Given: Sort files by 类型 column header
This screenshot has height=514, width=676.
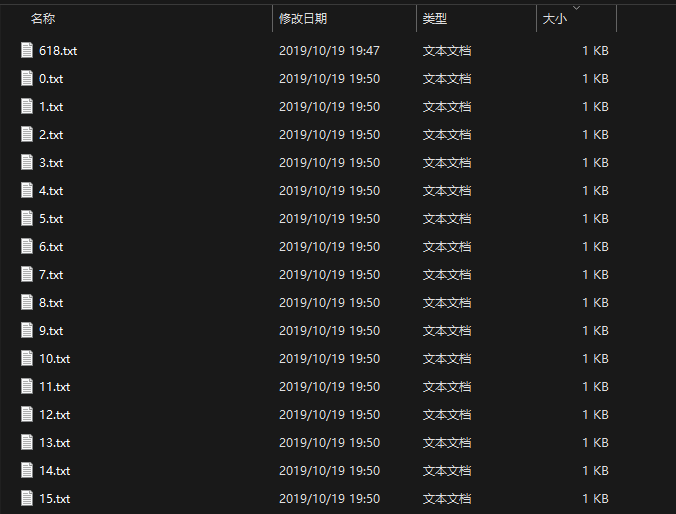Looking at the screenshot, I should [x=435, y=19].
